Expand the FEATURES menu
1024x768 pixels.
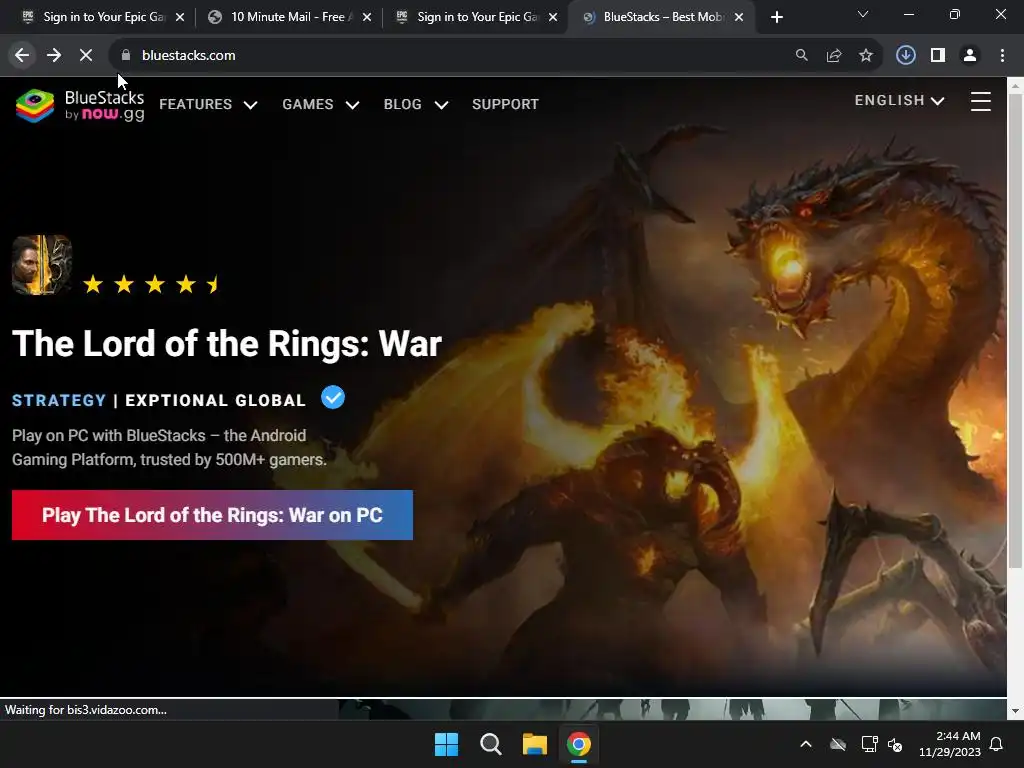208,104
